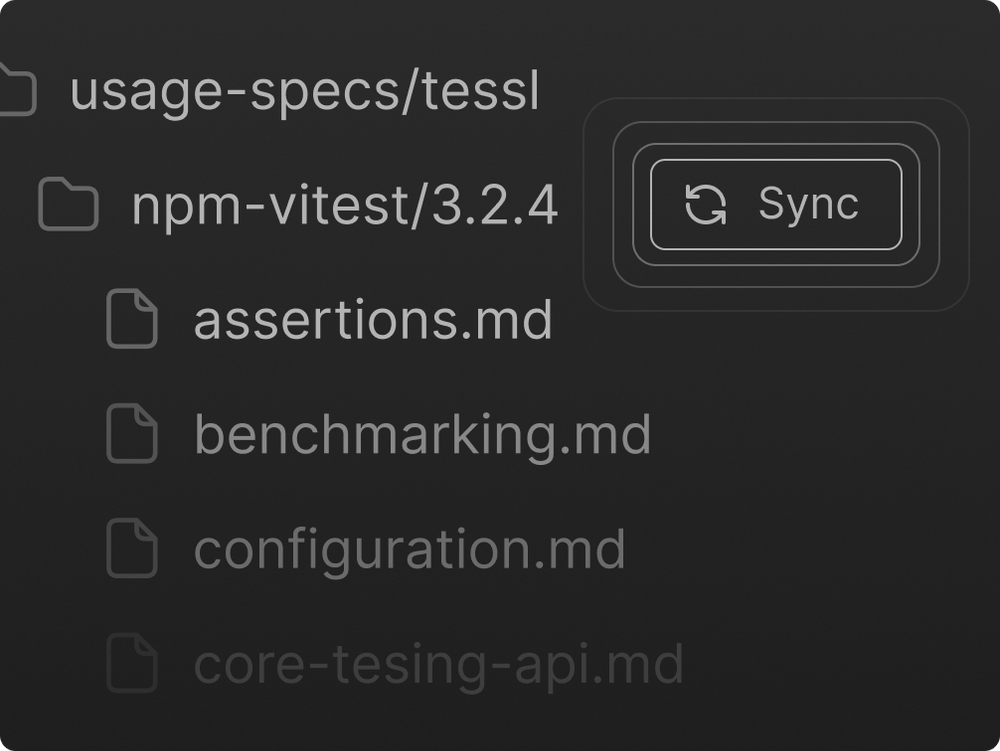Screen dimensions: 1000x751
Task: Select the benchmarking.md file name
Action: 421,435
